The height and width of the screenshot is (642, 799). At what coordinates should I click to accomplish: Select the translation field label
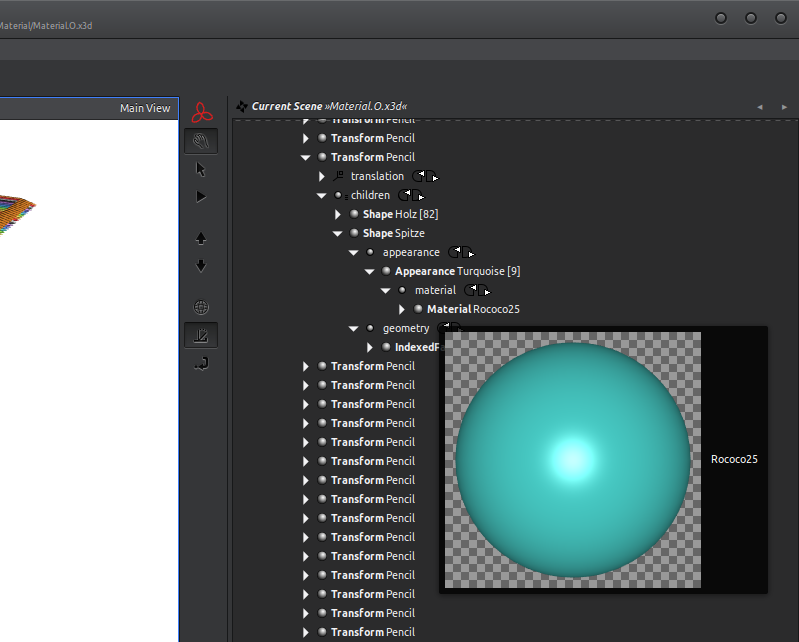pyautogui.click(x=377, y=176)
